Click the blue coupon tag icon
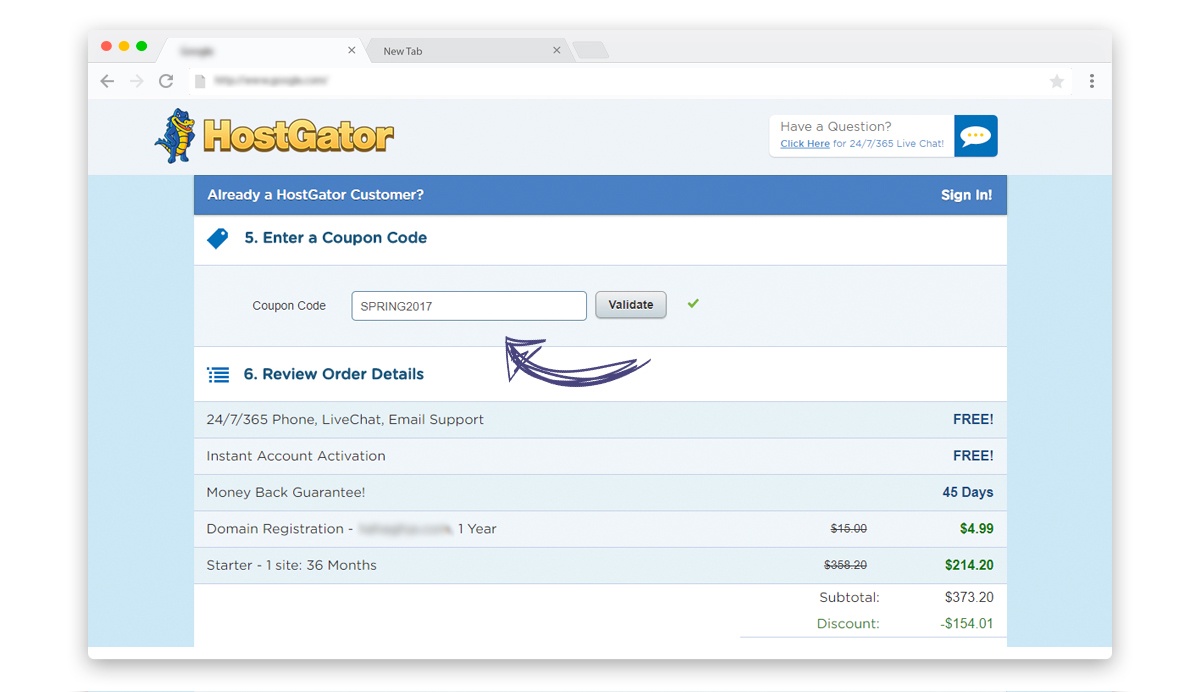The image size is (1200, 692). [217, 238]
